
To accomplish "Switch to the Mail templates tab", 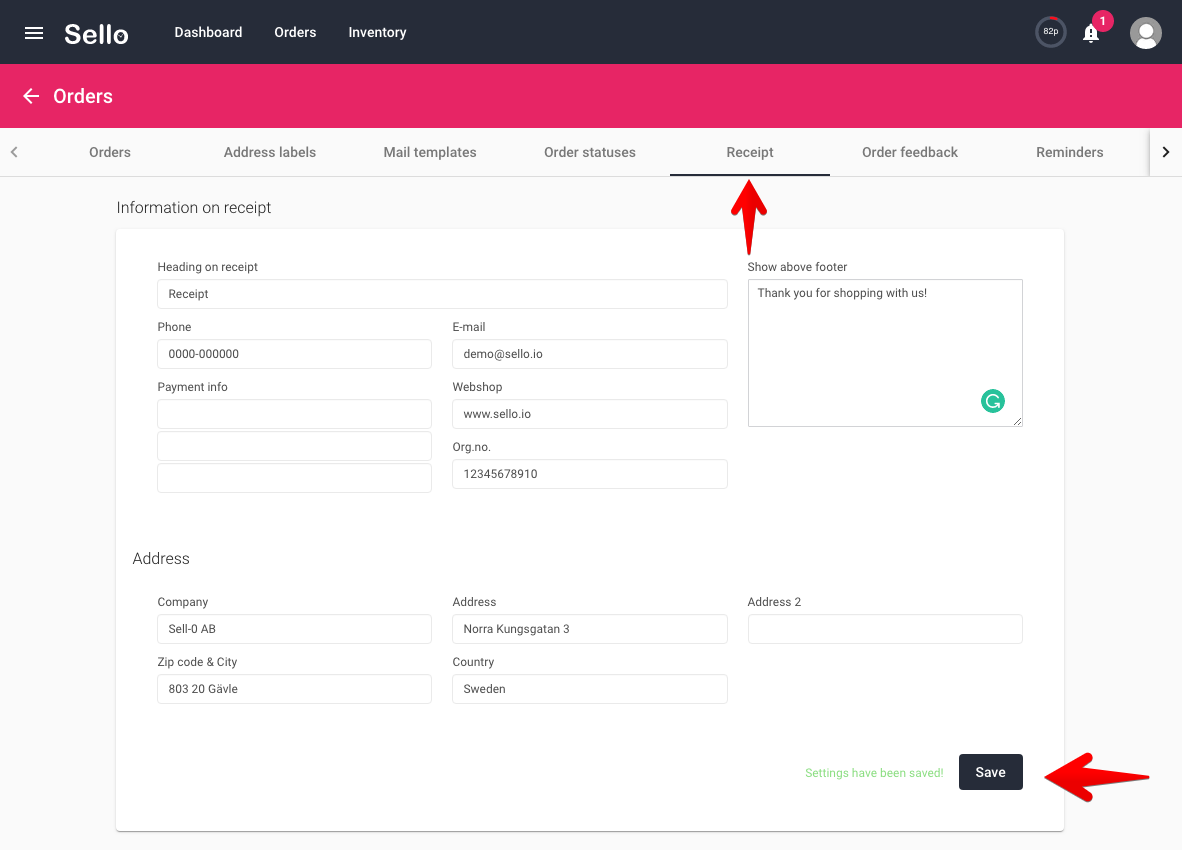I will (430, 152).
